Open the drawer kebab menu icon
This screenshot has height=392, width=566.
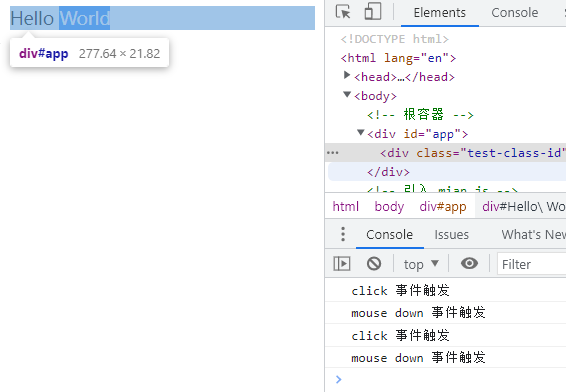point(343,234)
